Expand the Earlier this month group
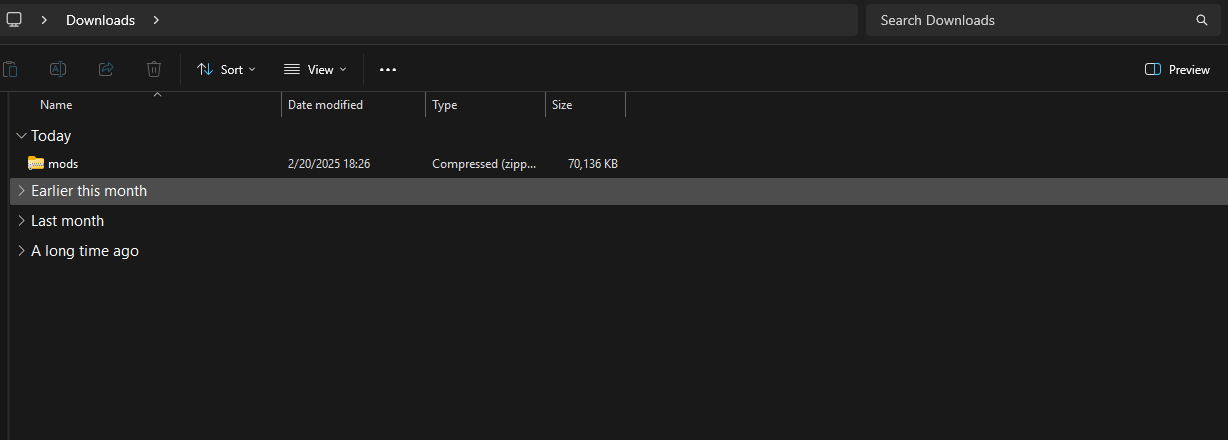Image resolution: width=1228 pixels, height=440 pixels. point(22,191)
